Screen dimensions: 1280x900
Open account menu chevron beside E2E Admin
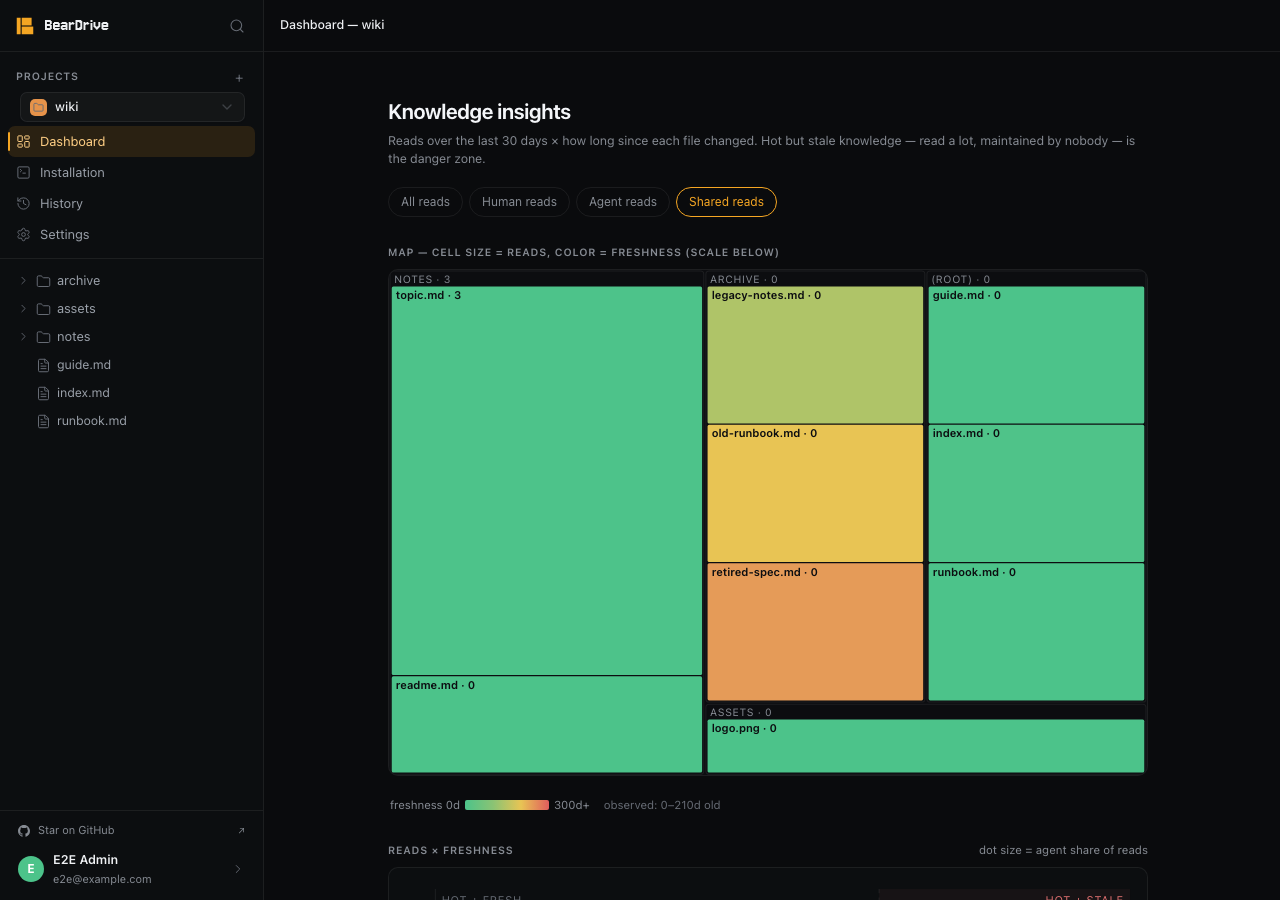238,869
